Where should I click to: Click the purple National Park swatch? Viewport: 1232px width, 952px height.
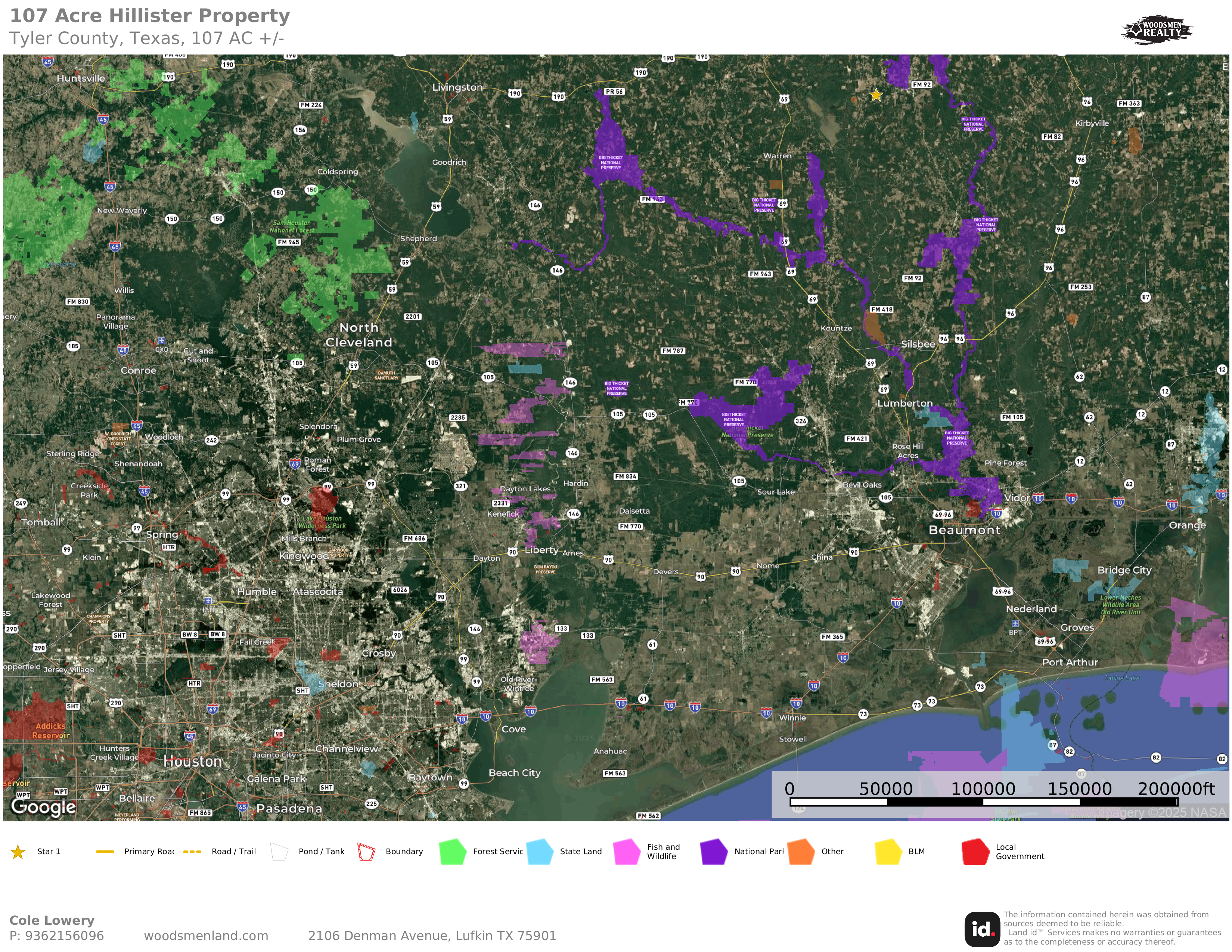[714, 852]
